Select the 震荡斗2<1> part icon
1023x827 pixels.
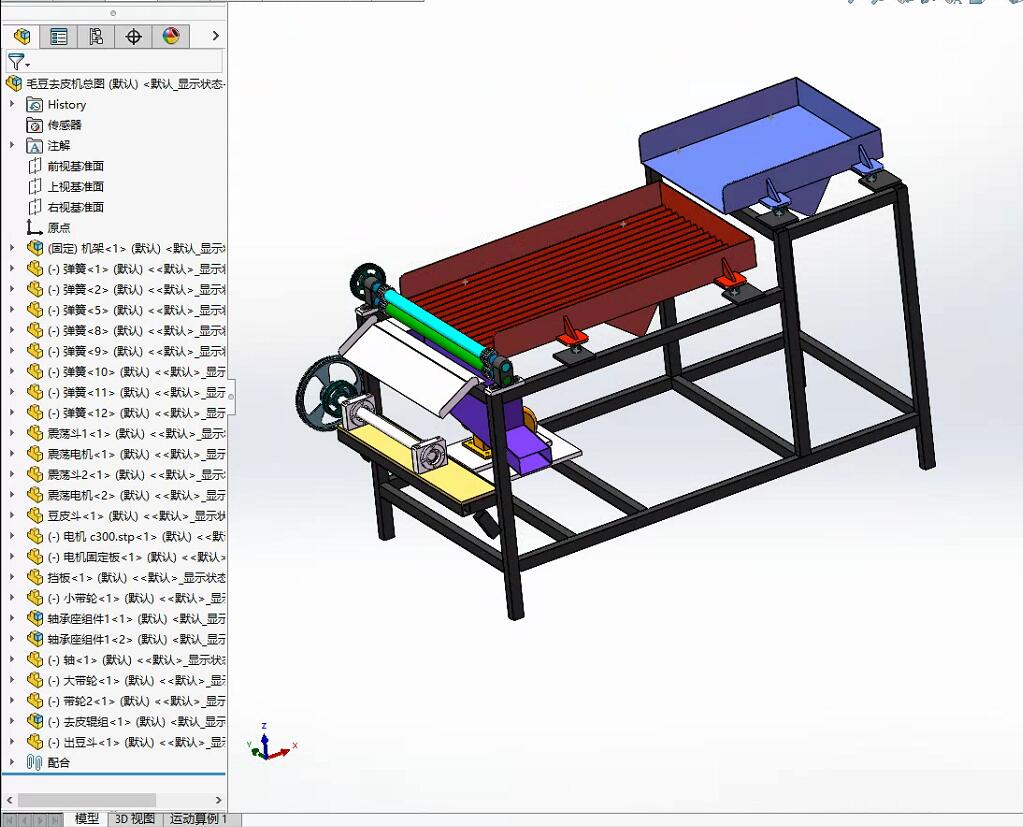tap(35, 474)
